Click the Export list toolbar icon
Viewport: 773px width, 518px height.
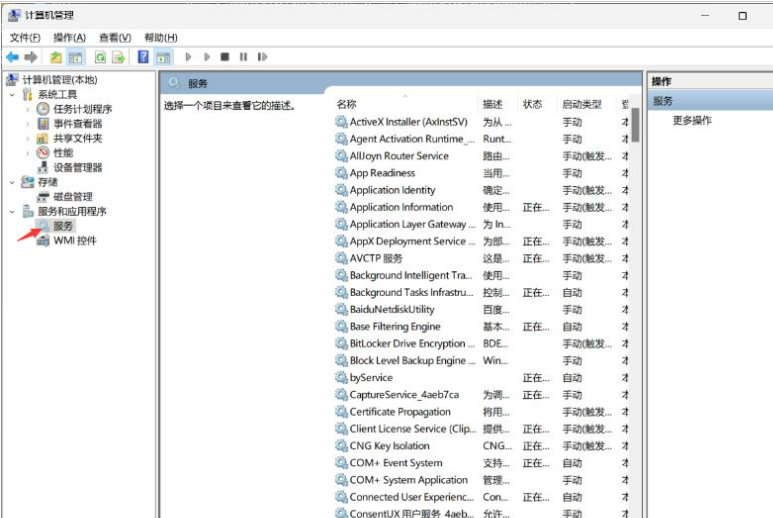point(118,57)
